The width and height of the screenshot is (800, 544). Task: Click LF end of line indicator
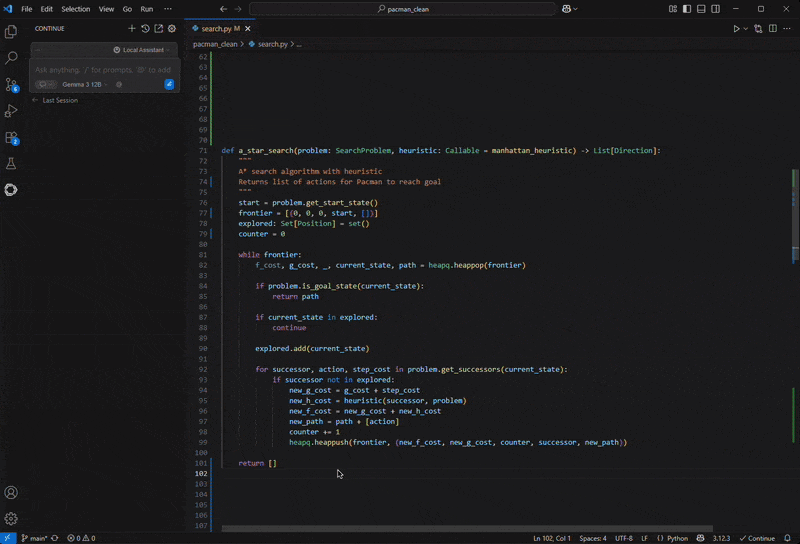pyautogui.click(x=644, y=538)
